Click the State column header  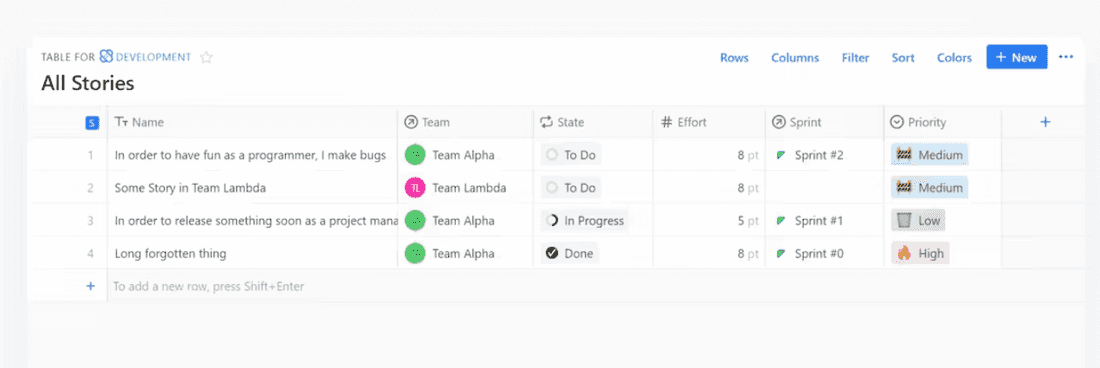click(x=593, y=122)
